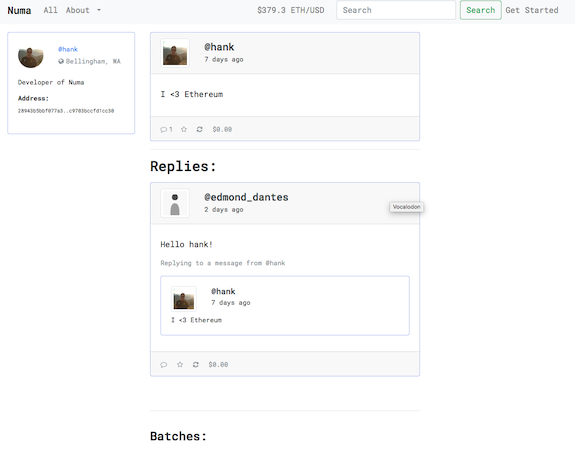Click the wallet address under Address:
Screen dimensions: 575x451
(x=66, y=111)
